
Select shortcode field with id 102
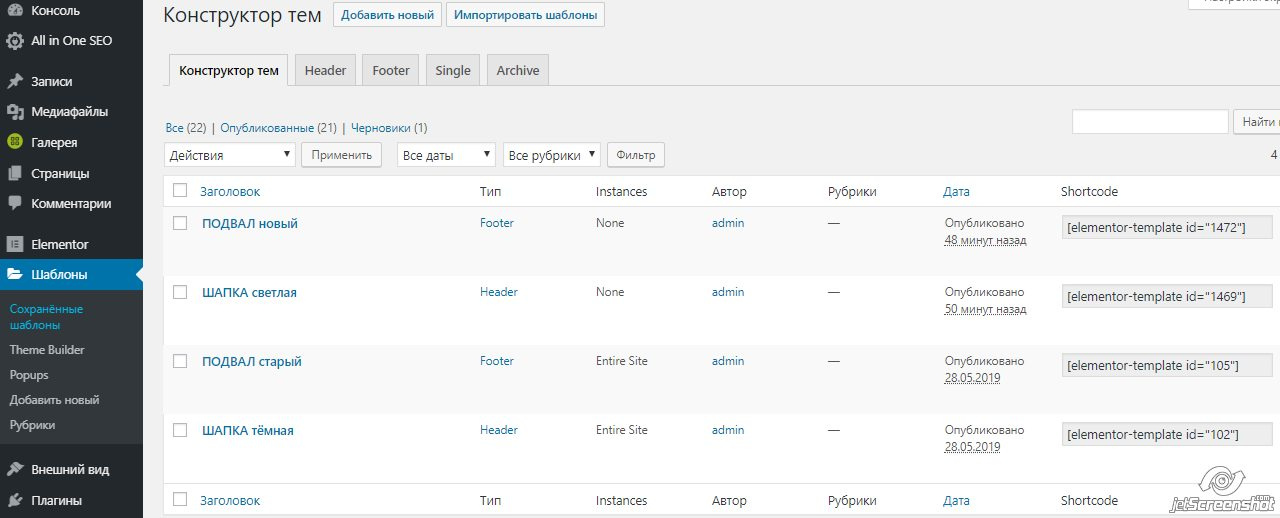click(1167, 435)
